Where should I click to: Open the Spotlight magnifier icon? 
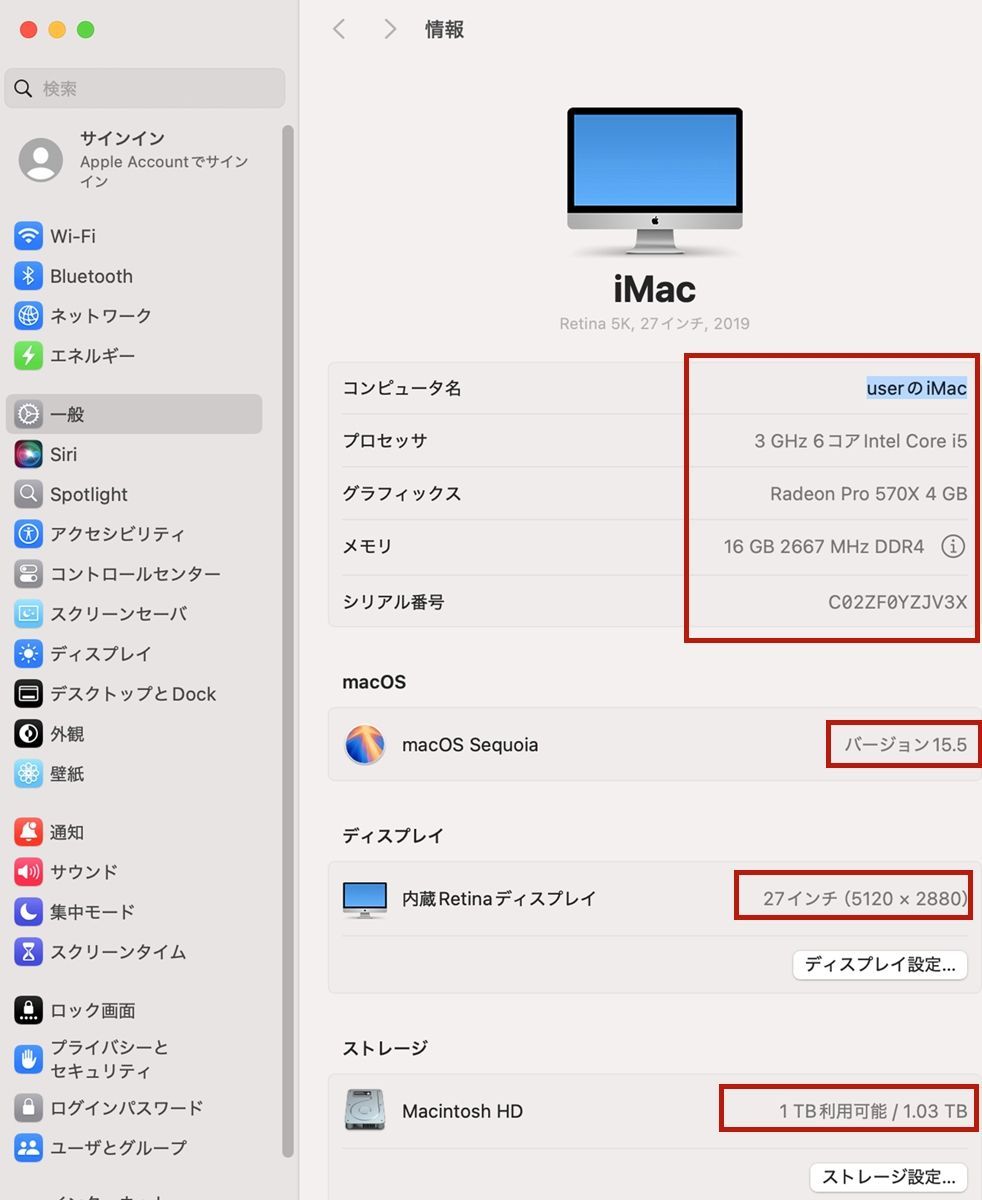click(28, 494)
